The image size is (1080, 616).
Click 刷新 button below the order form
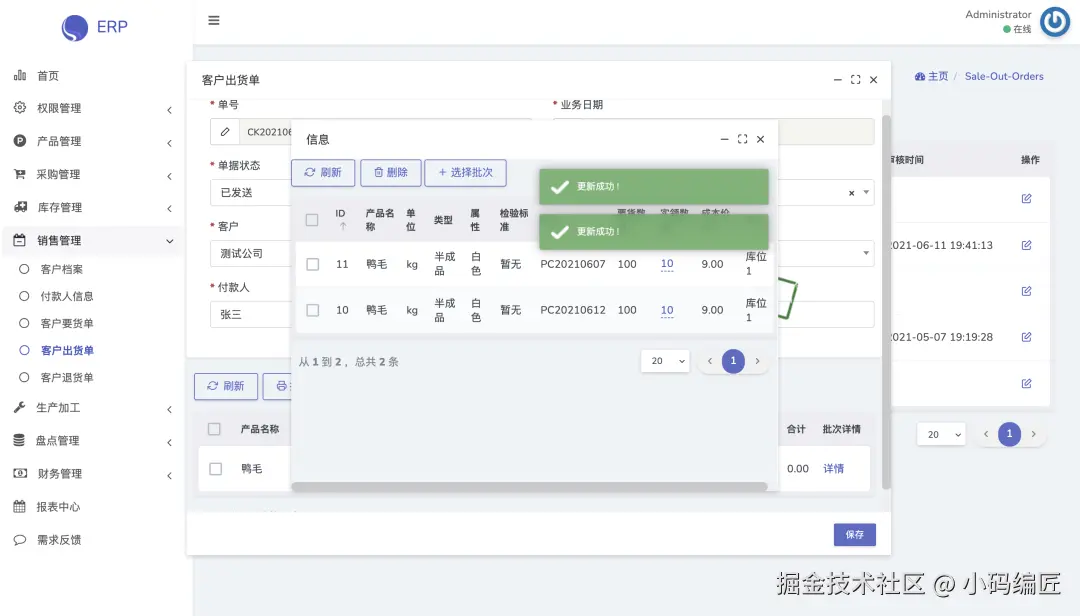226,386
